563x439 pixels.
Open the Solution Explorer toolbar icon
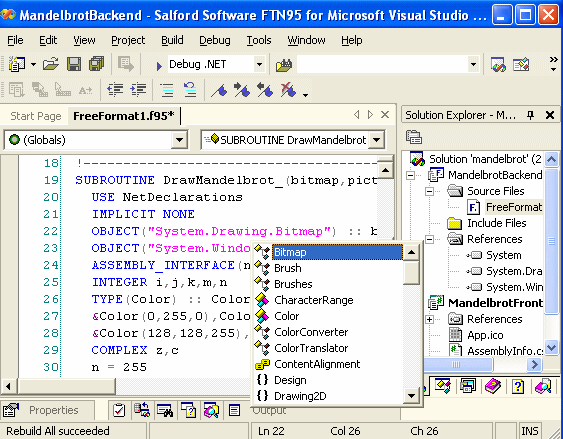pyautogui.click(x=498, y=65)
